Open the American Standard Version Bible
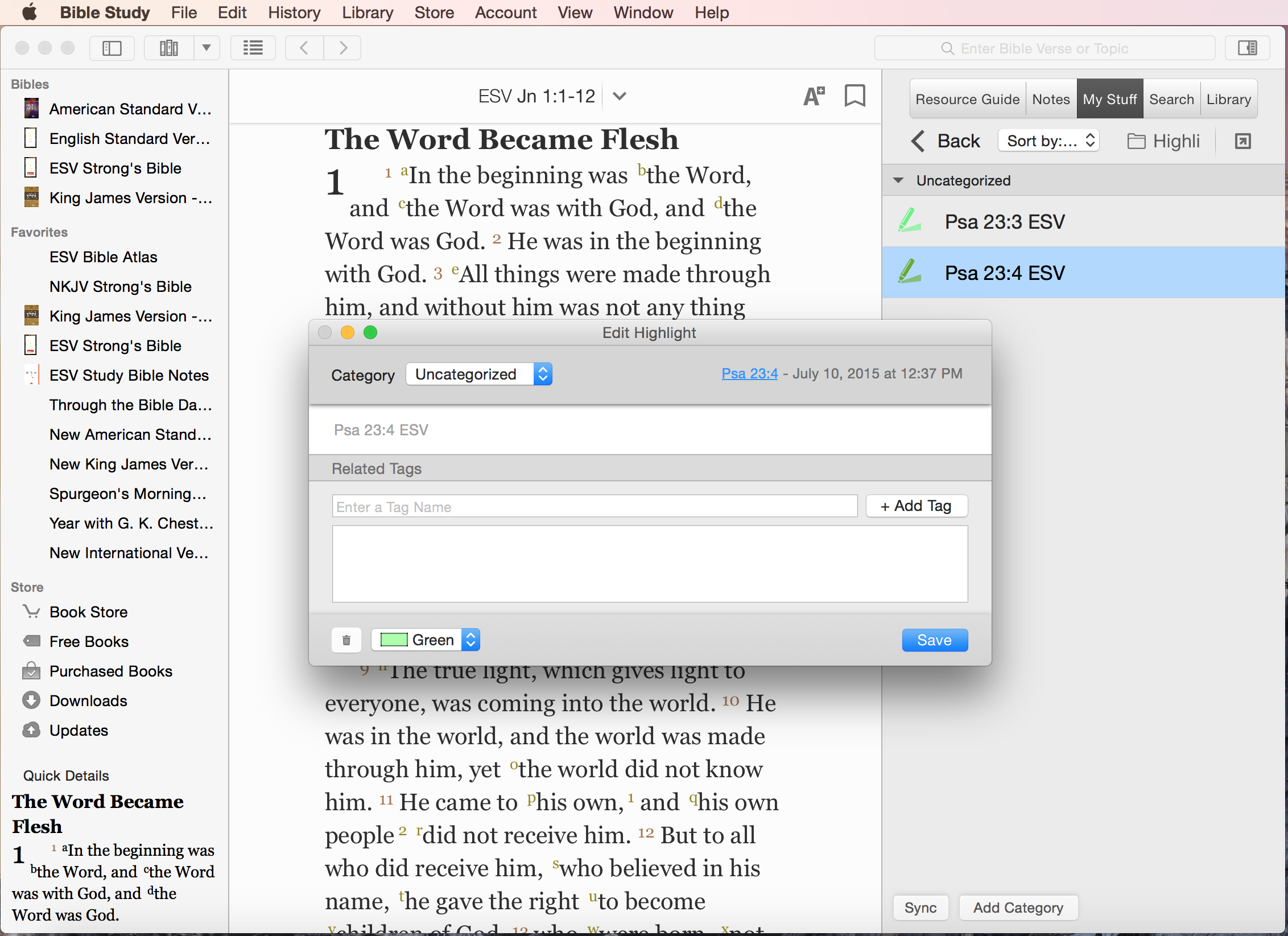Screen dimensions: 1288x936 click(x=130, y=109)
